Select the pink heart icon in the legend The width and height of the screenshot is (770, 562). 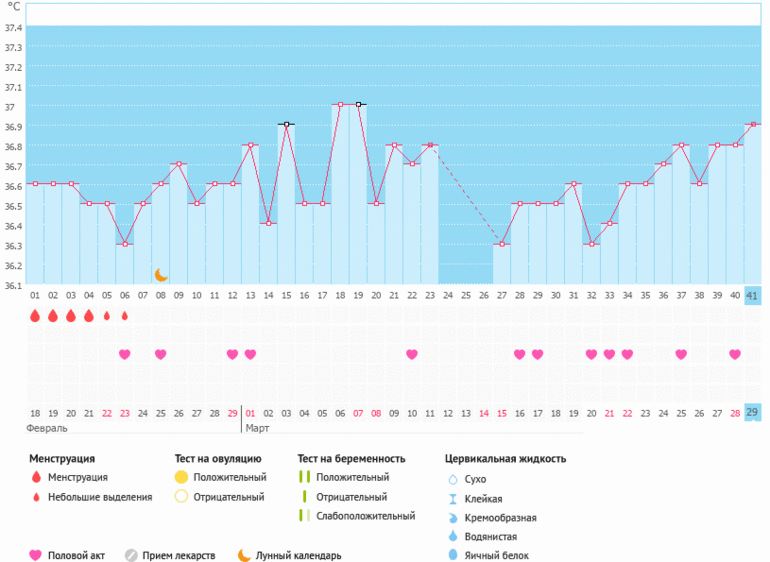(37, 555)
